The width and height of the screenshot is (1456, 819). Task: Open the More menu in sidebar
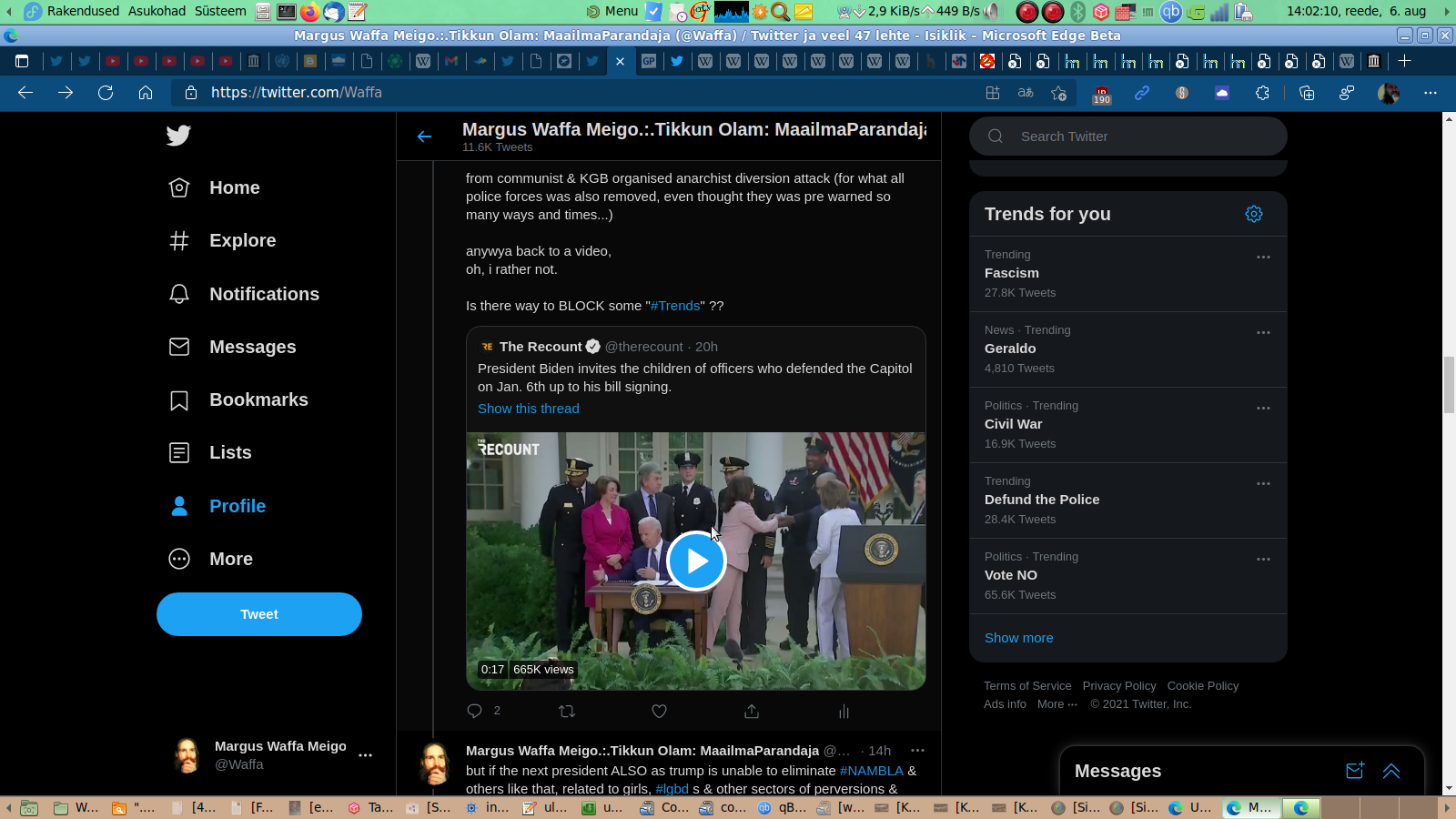[x=231, y=559]
